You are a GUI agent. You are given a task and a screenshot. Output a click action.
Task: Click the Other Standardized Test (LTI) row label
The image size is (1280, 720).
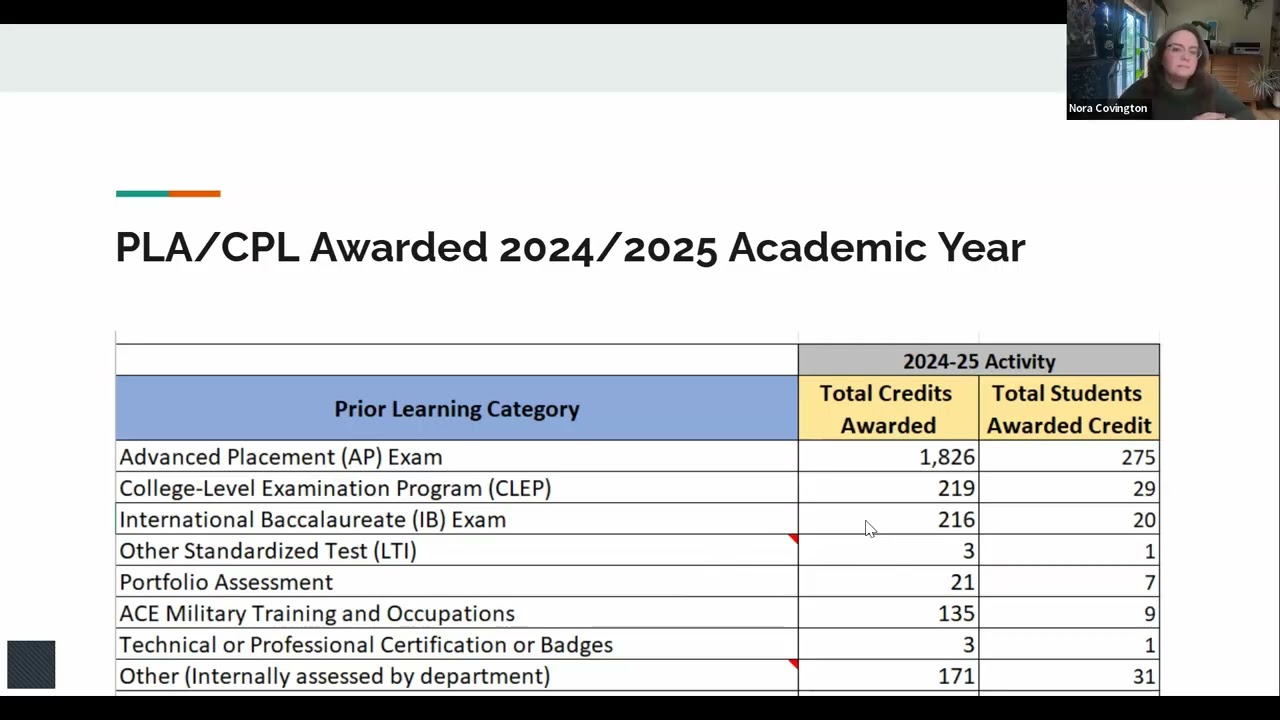pyautogui.click(x=268, y=551)
